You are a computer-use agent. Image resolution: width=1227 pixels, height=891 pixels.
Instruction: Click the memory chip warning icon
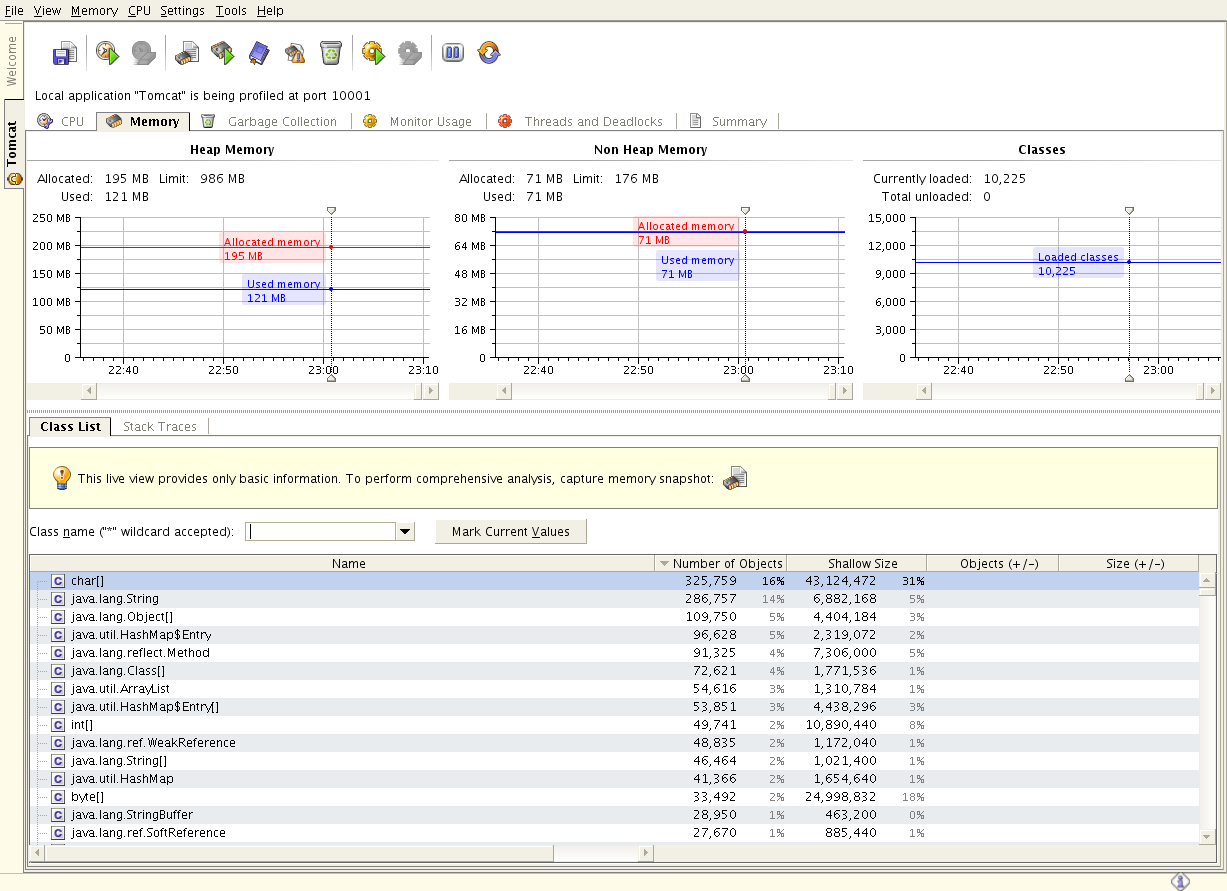[295, 53]
